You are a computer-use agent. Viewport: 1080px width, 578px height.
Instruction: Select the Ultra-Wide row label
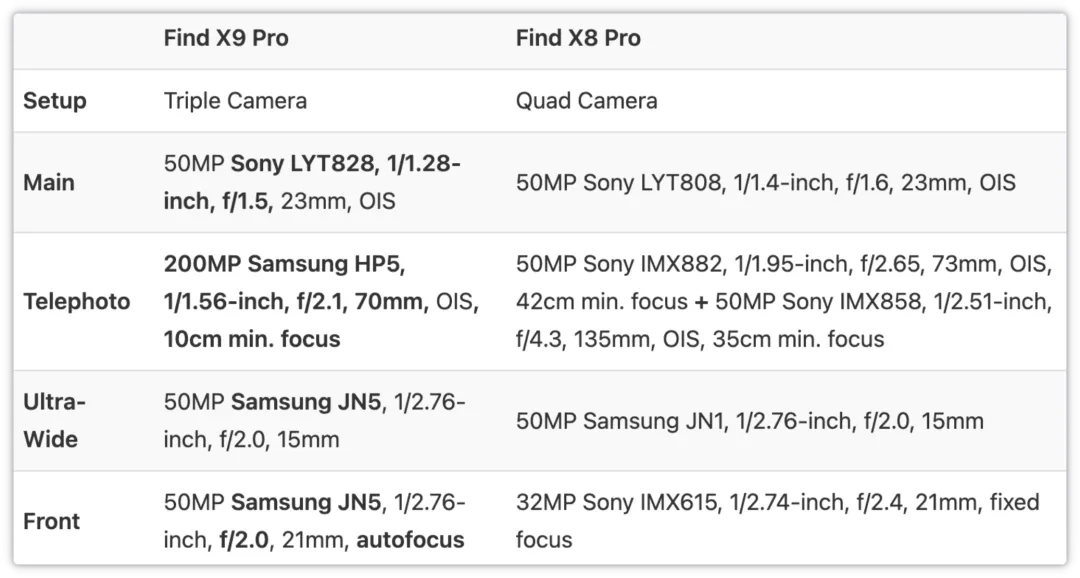pyautogui.click(x=54, y=420)
